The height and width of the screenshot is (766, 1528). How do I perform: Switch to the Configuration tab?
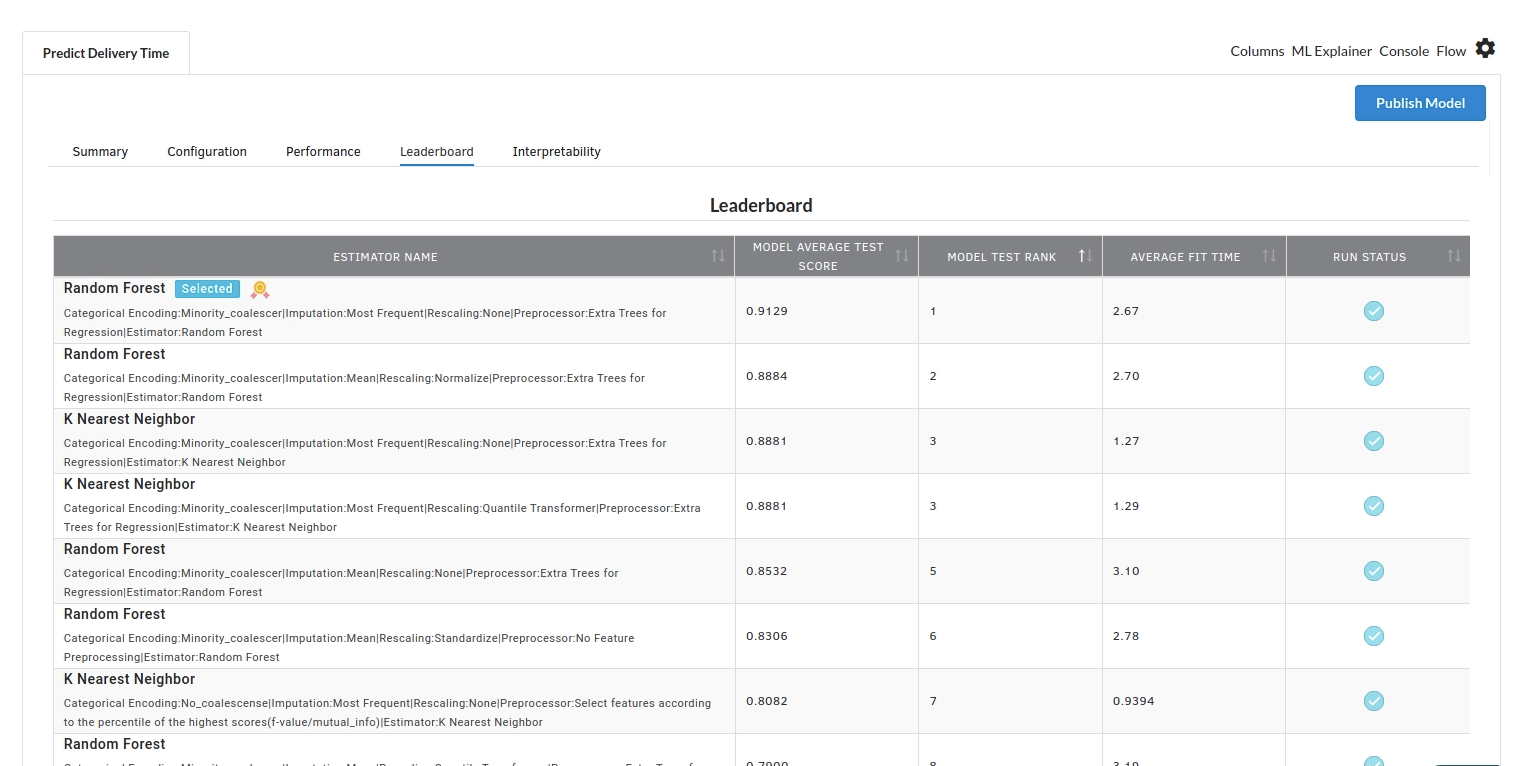(x=207, y=152)
